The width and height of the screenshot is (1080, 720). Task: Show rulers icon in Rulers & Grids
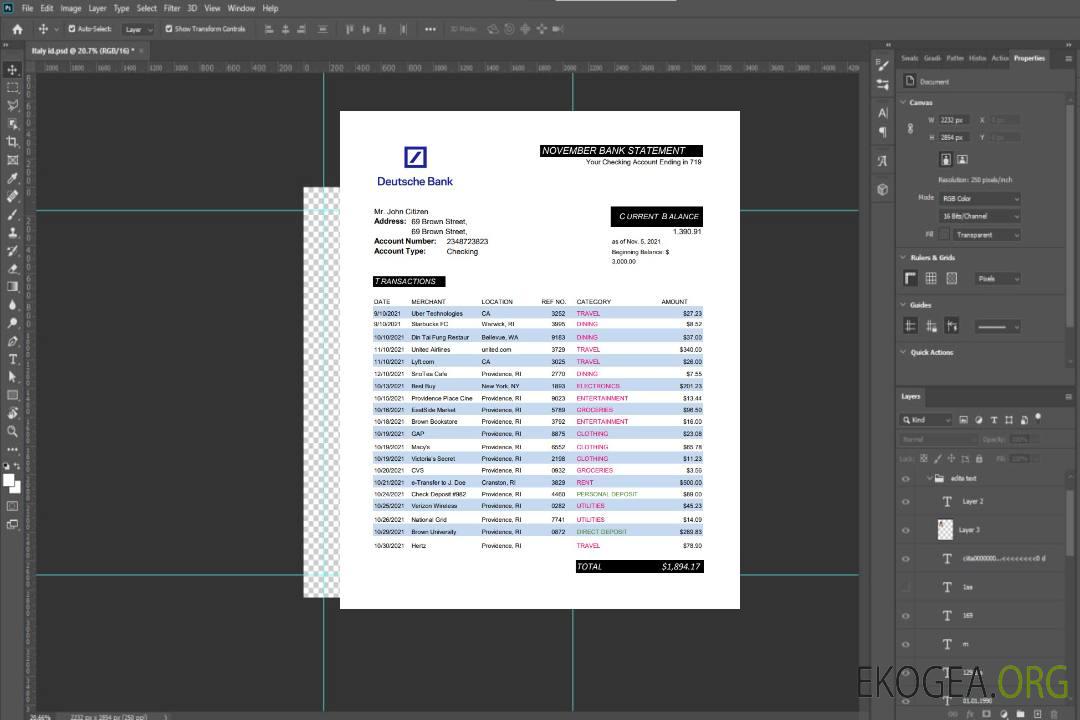tap(910, 278)
